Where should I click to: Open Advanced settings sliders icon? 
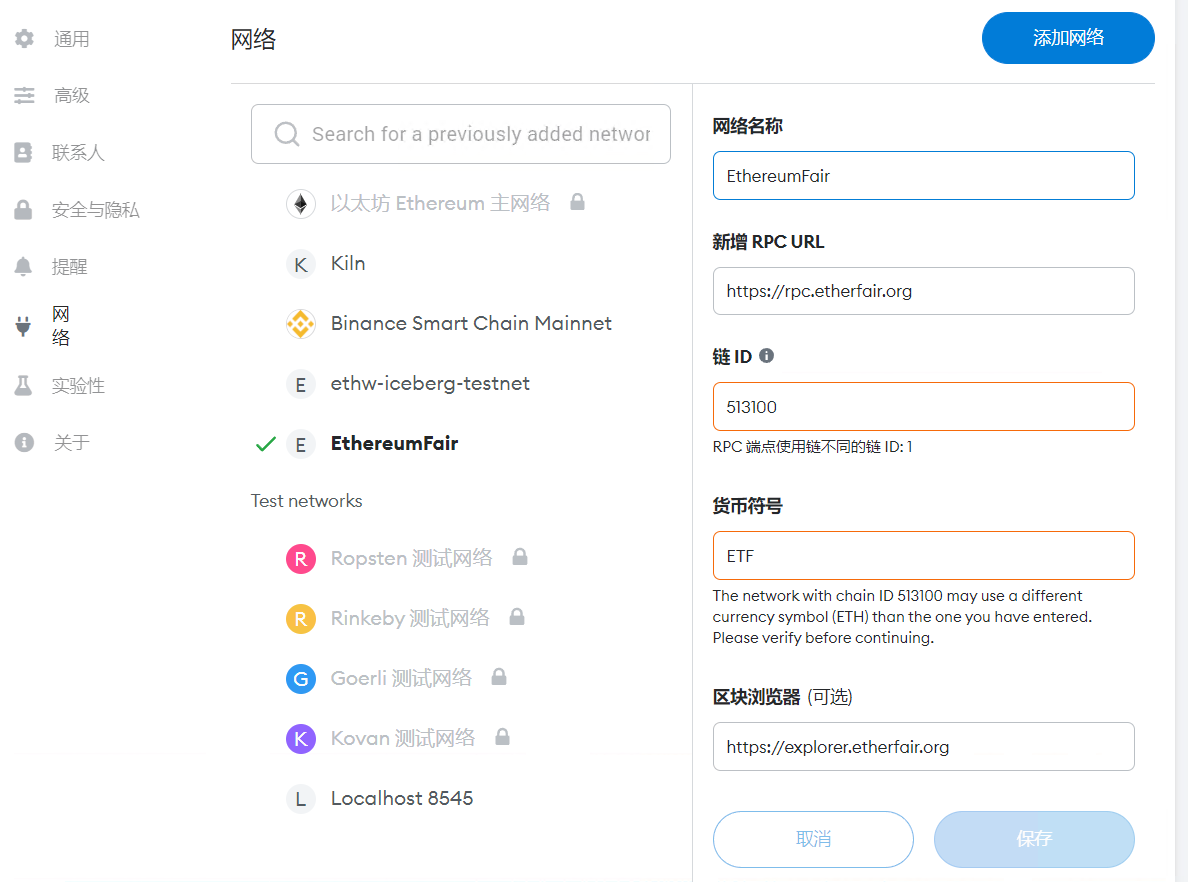coord(24,96)
